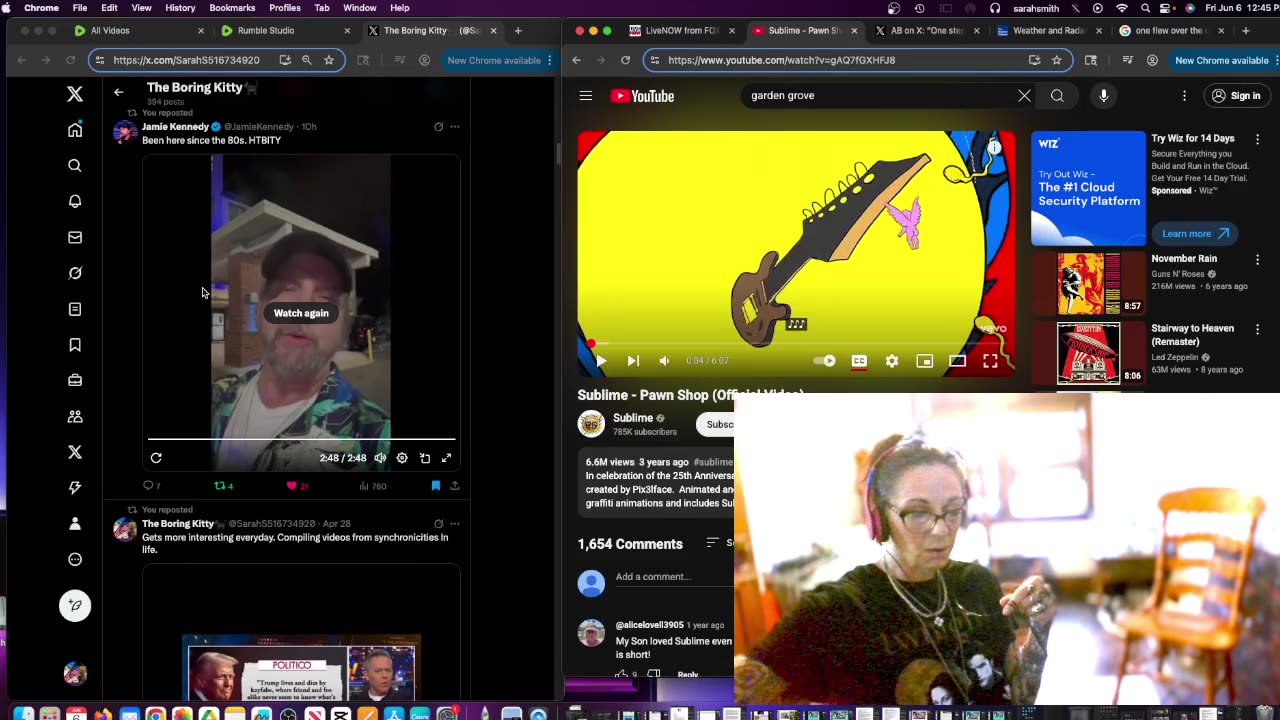Search YouTube with voice microphone

(1104, 96)
